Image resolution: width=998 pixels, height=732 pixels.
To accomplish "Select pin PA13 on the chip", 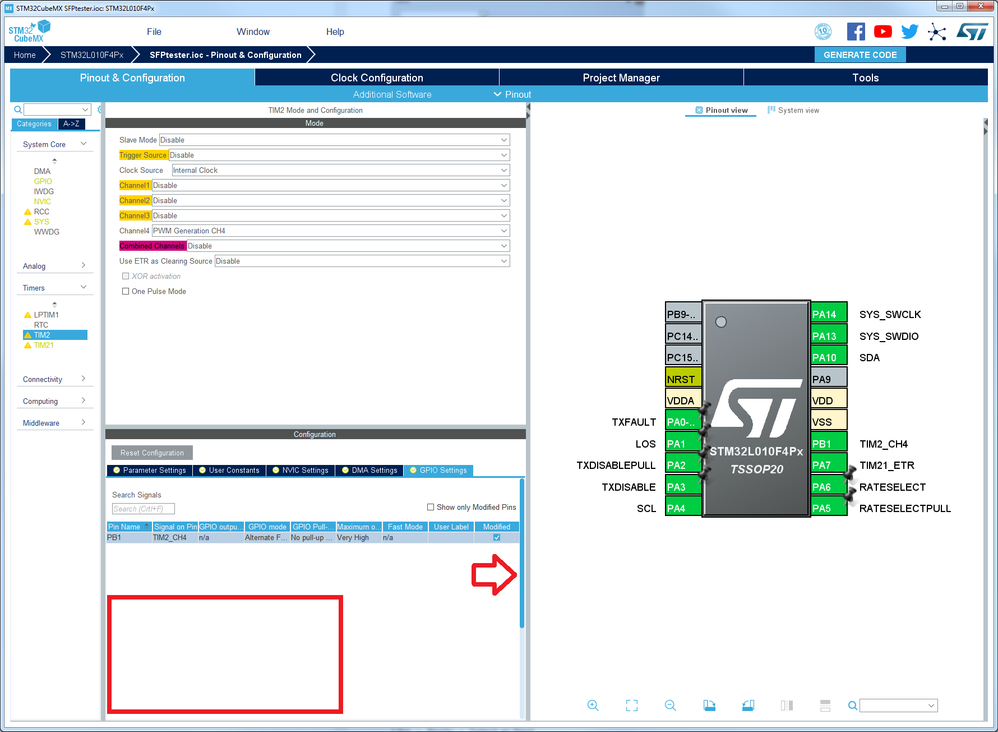I will (829, 336).
